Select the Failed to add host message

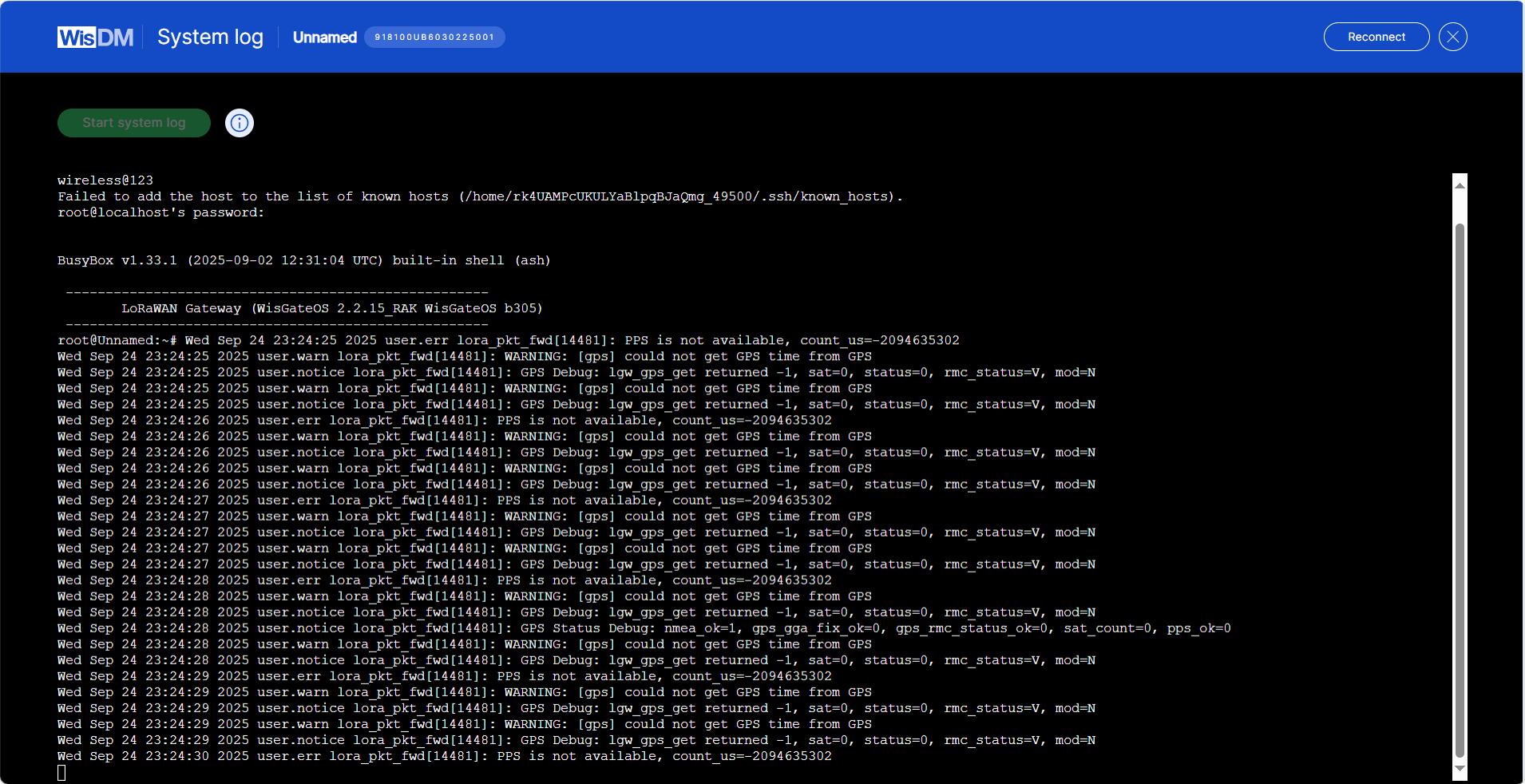click(x=479, y=196)
